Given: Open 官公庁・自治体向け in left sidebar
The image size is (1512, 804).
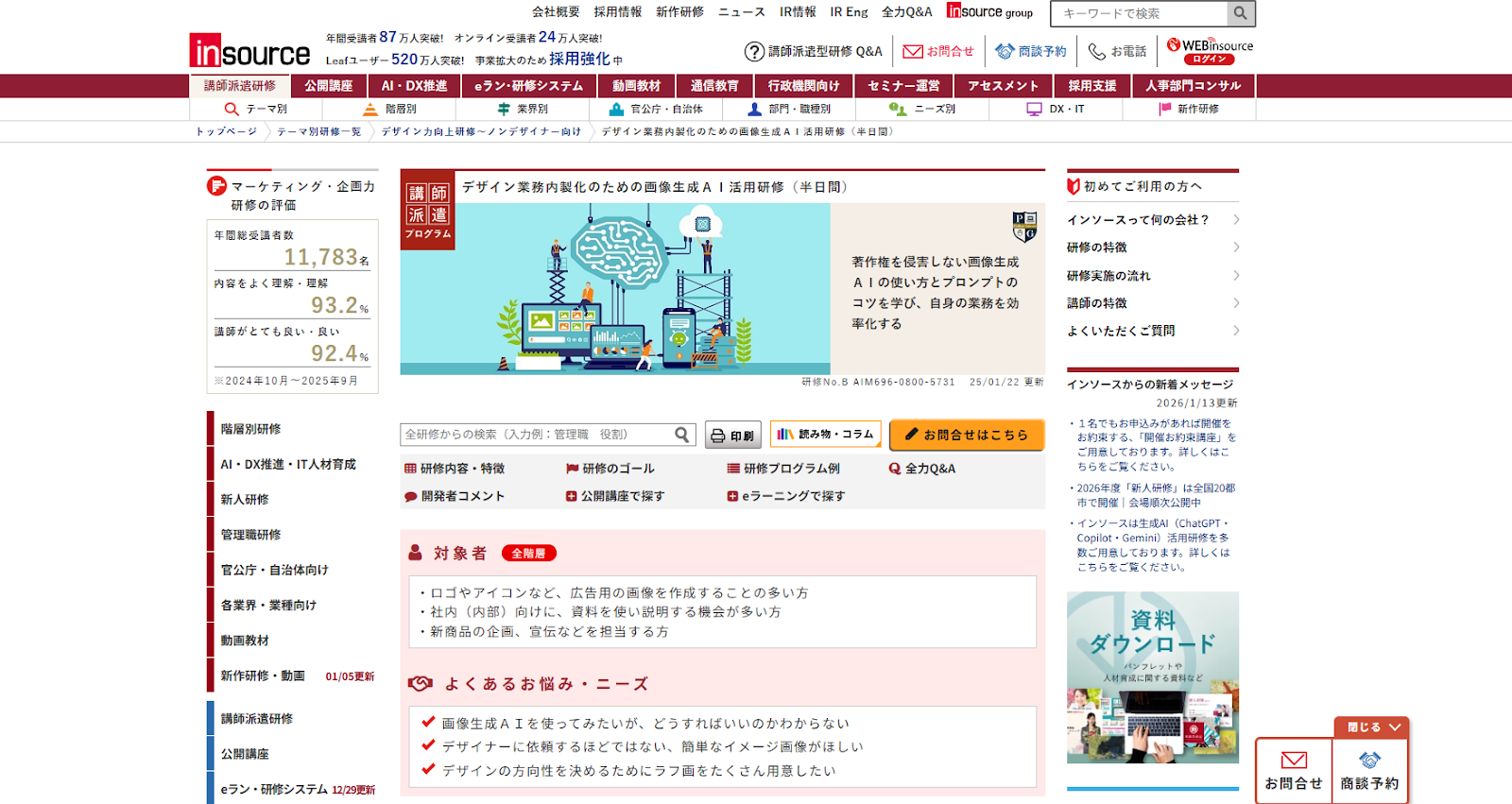Looking at the screenshot, I should click(275, 571).
